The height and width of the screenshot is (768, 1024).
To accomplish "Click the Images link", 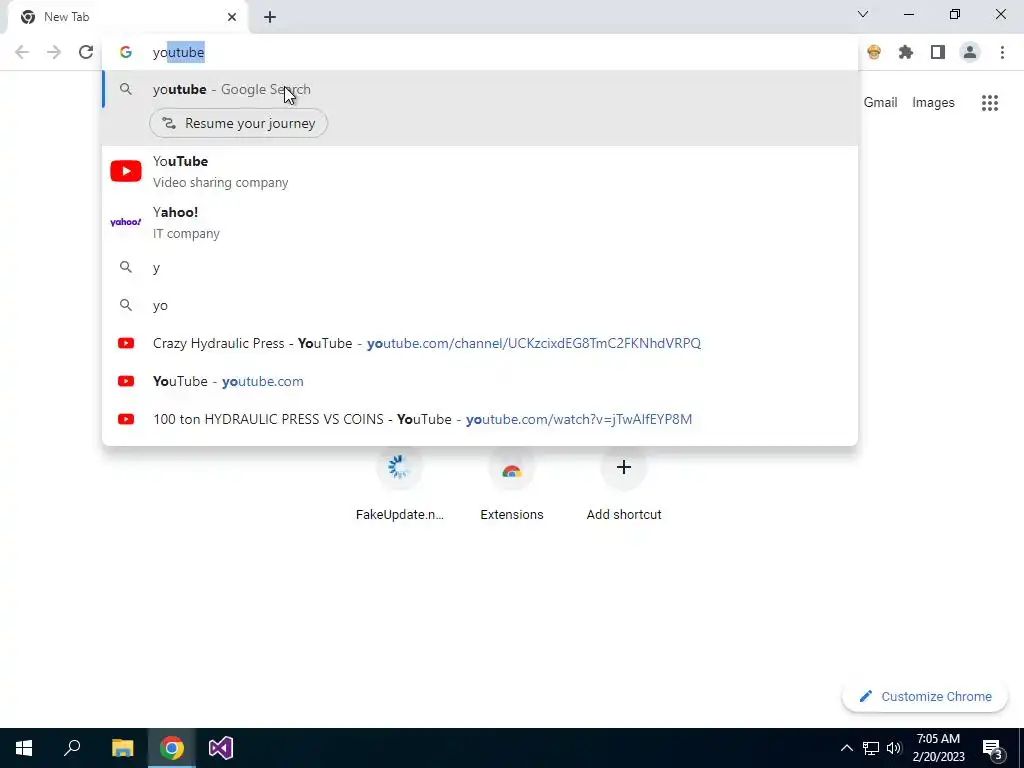I will [933, 103].
